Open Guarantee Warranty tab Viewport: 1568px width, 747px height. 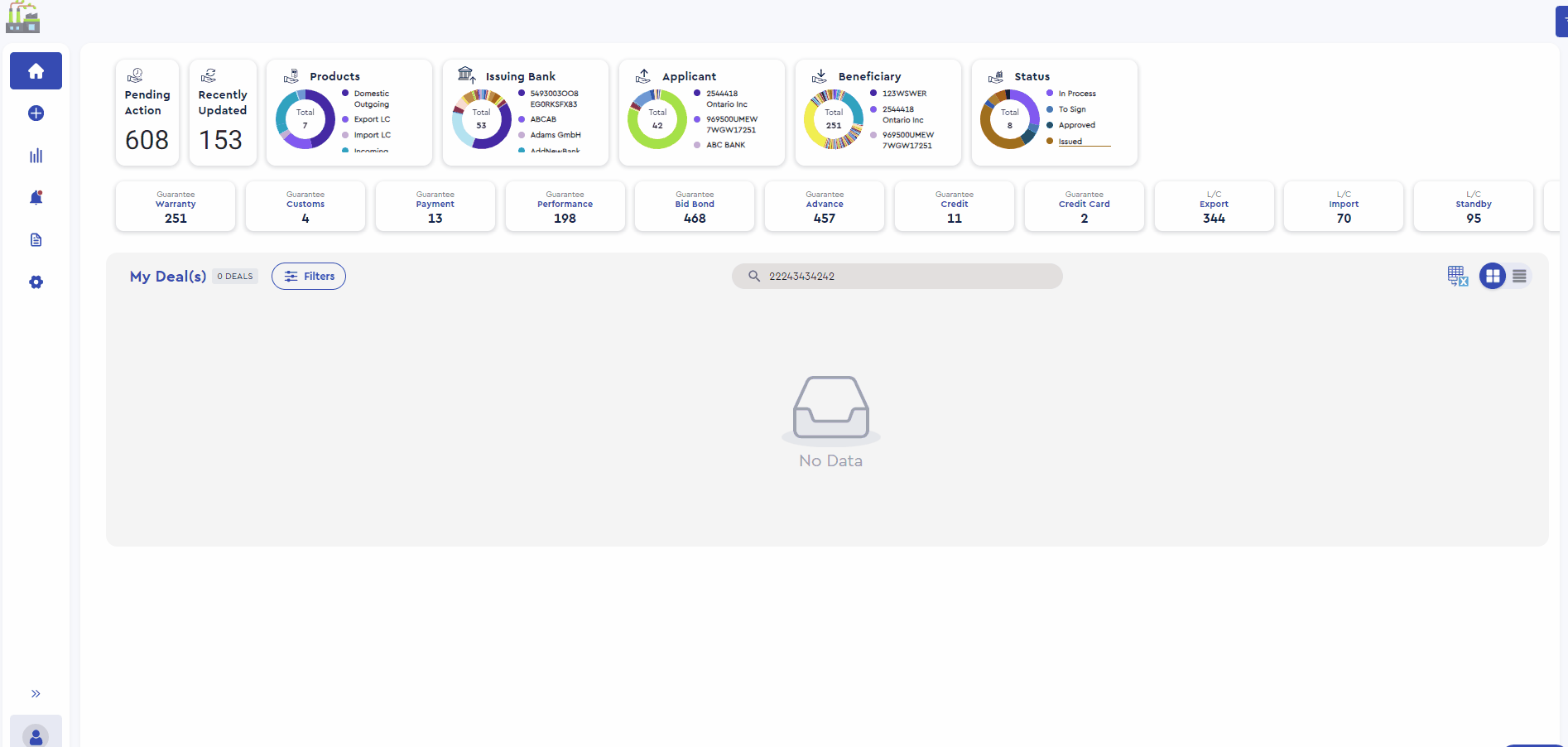tap(176, 206)
